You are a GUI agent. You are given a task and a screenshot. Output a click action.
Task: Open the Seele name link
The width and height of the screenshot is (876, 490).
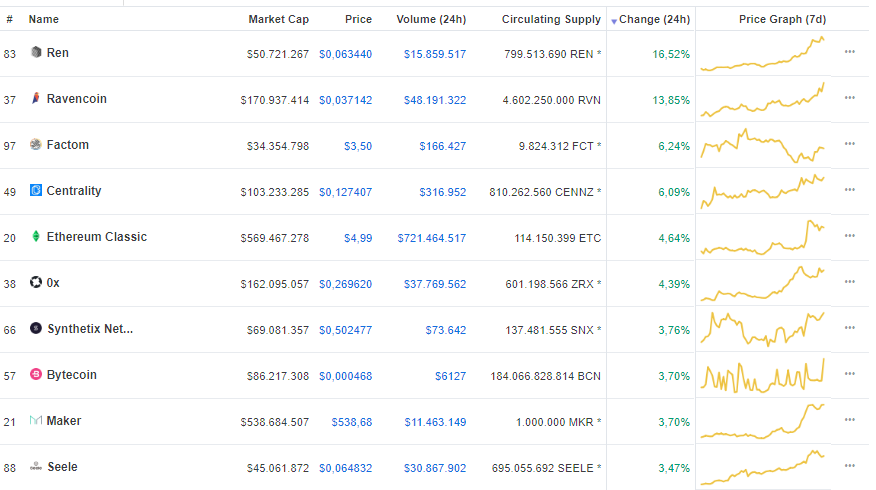click(62, 467)
